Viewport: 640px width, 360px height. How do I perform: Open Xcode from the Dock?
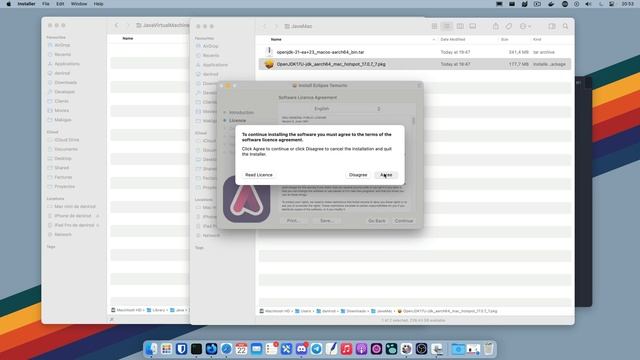286,349
